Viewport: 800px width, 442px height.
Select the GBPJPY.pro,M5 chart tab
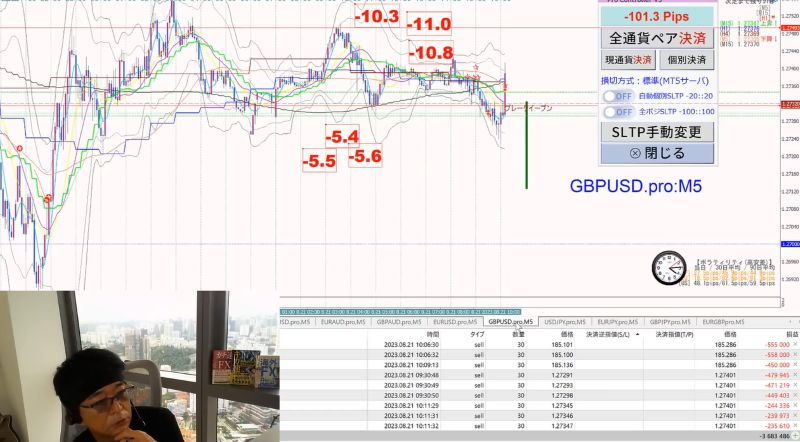670,322
